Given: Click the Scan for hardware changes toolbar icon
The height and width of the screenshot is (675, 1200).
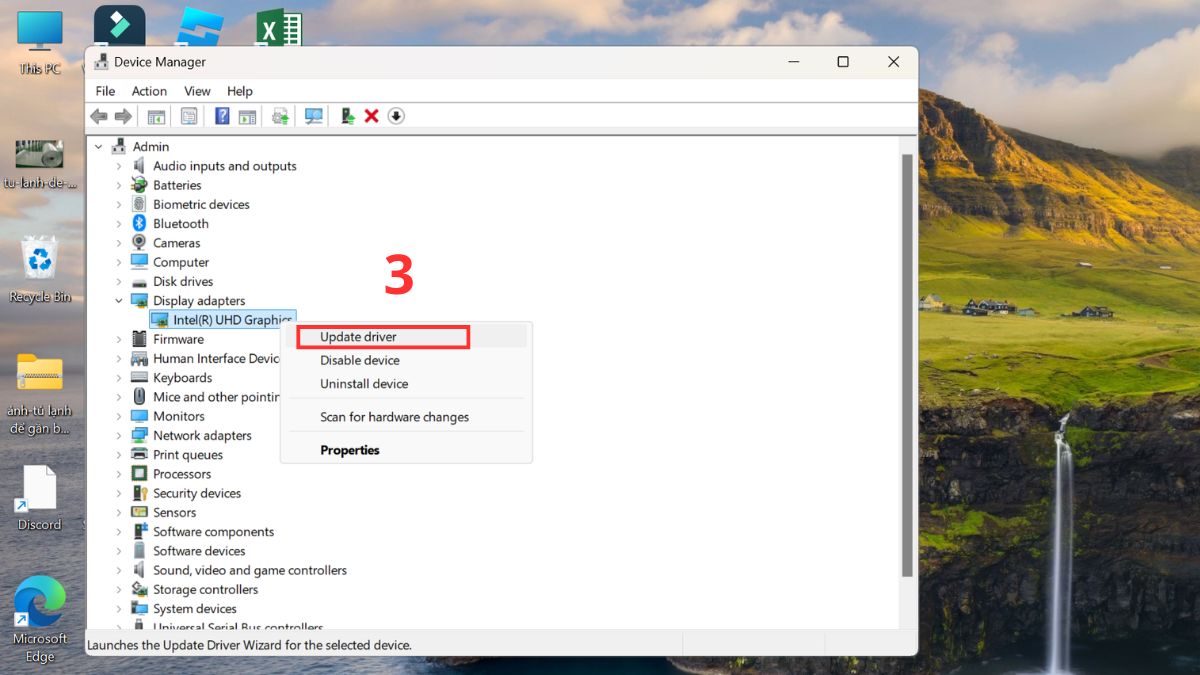Looking at the screenshot, I should (314, 116).
